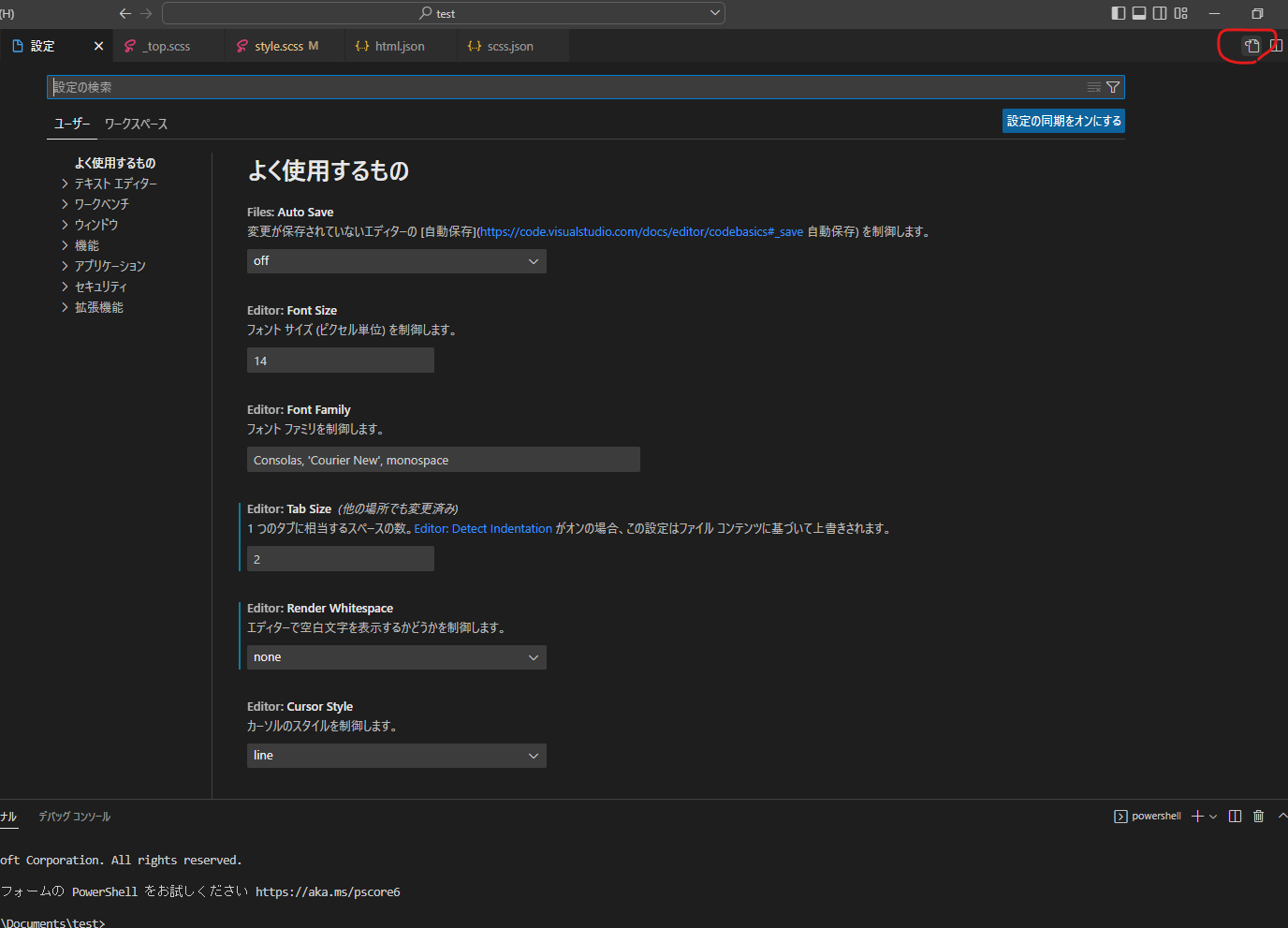The image size is (1288, 928).
Task: Expand the テキスト エディター settings section
Action: (x=116, y=183)
